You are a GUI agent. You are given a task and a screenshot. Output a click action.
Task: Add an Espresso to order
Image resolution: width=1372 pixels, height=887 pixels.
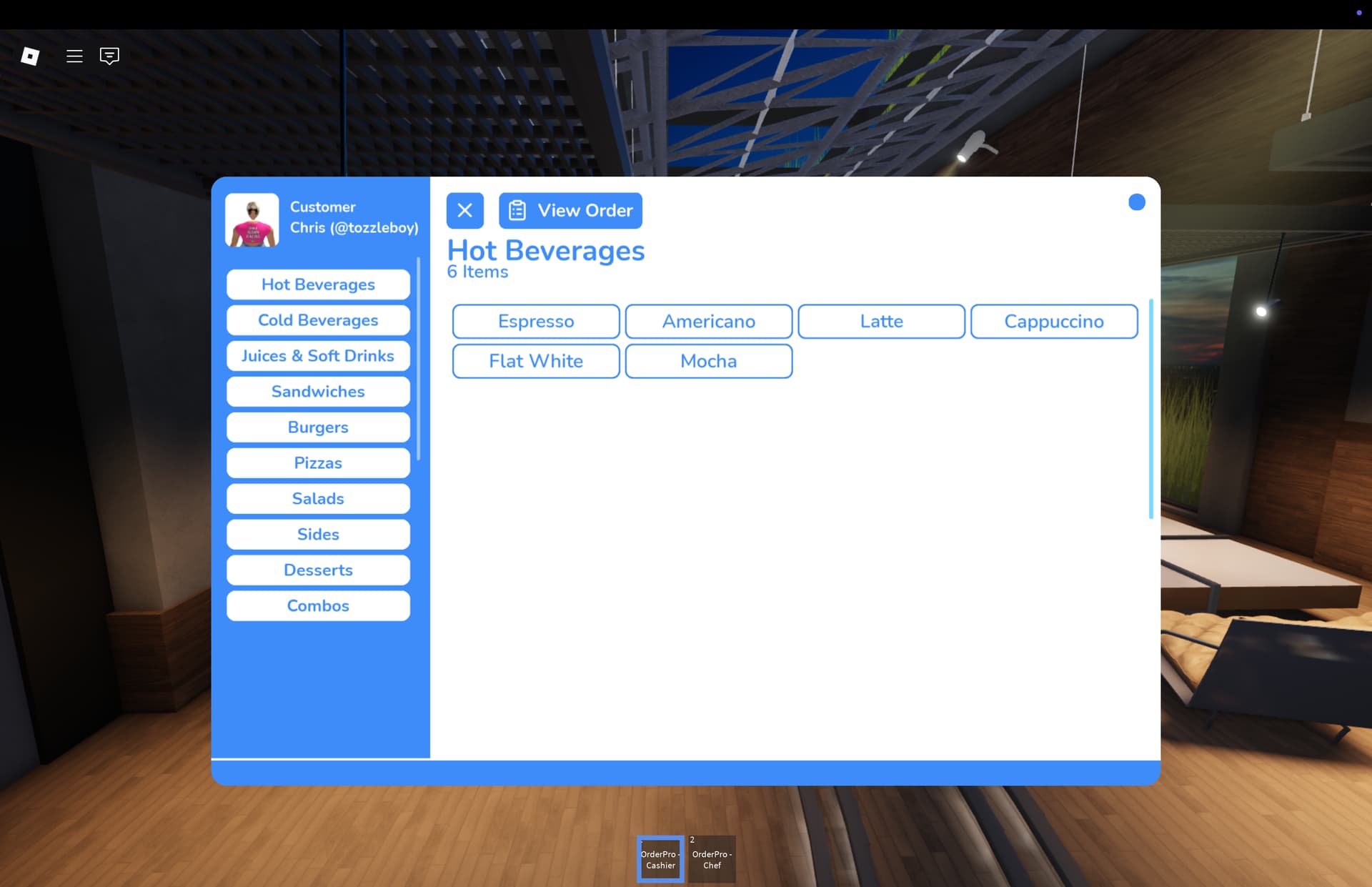coord(536,322)
